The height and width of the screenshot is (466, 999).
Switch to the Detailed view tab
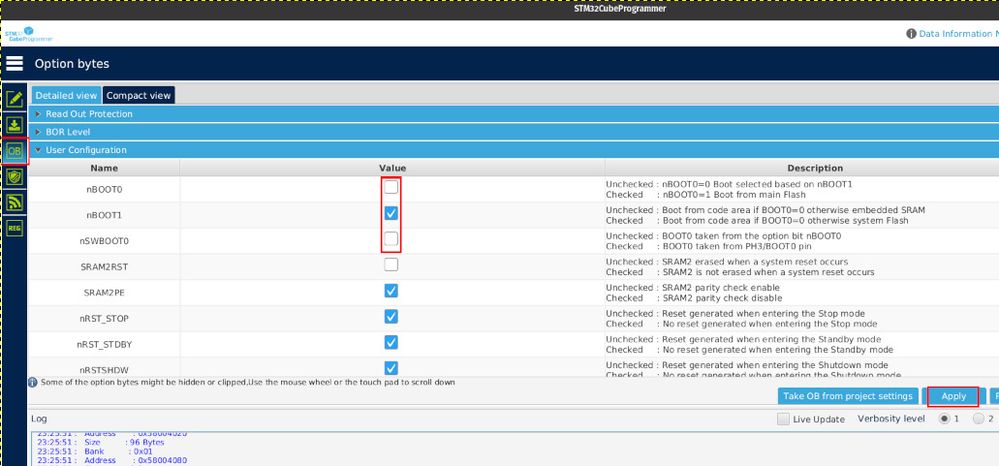click(66, 95)
